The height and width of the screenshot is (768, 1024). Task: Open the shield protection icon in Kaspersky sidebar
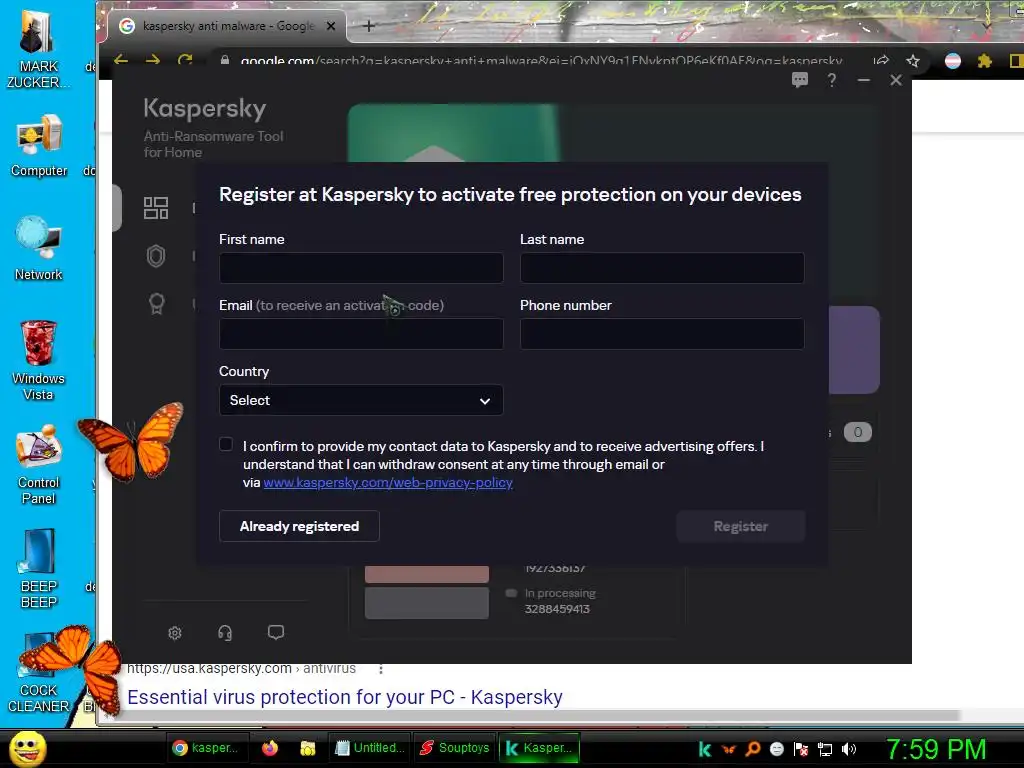155,256
